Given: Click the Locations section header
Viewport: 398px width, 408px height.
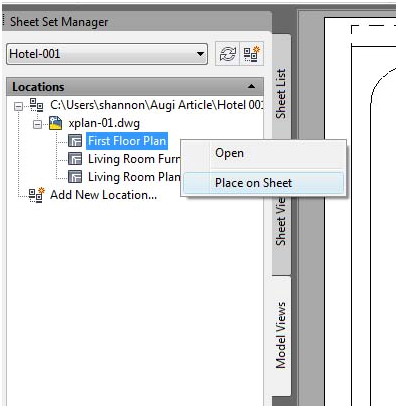Looking at the screenshot, I should (x=135, y=87).
